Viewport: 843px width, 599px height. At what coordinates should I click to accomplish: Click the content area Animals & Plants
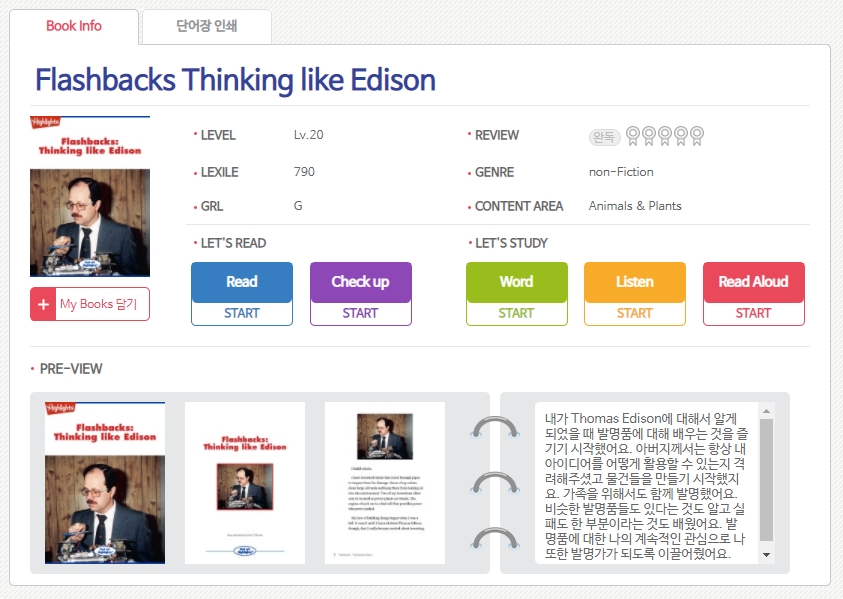635,206
